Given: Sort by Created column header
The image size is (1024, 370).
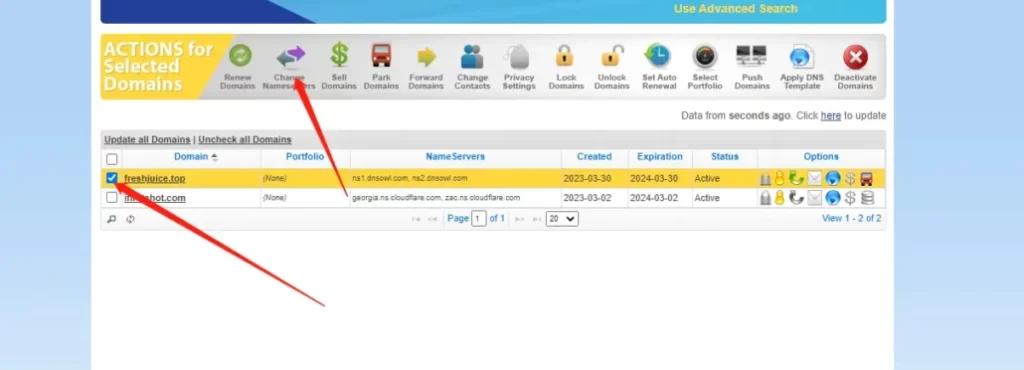Looking at the screenshot, I should tap(594, 157).
